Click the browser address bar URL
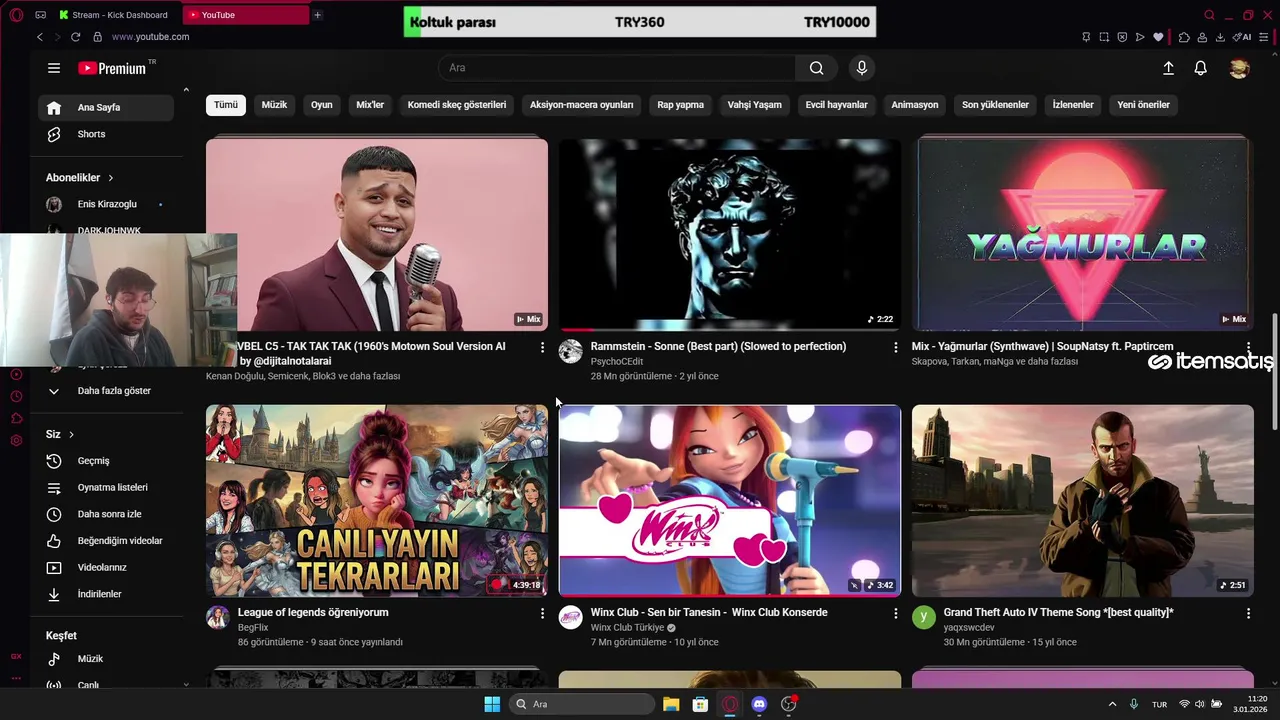The width and height of the screenshot is (1280, 720). 150,37
